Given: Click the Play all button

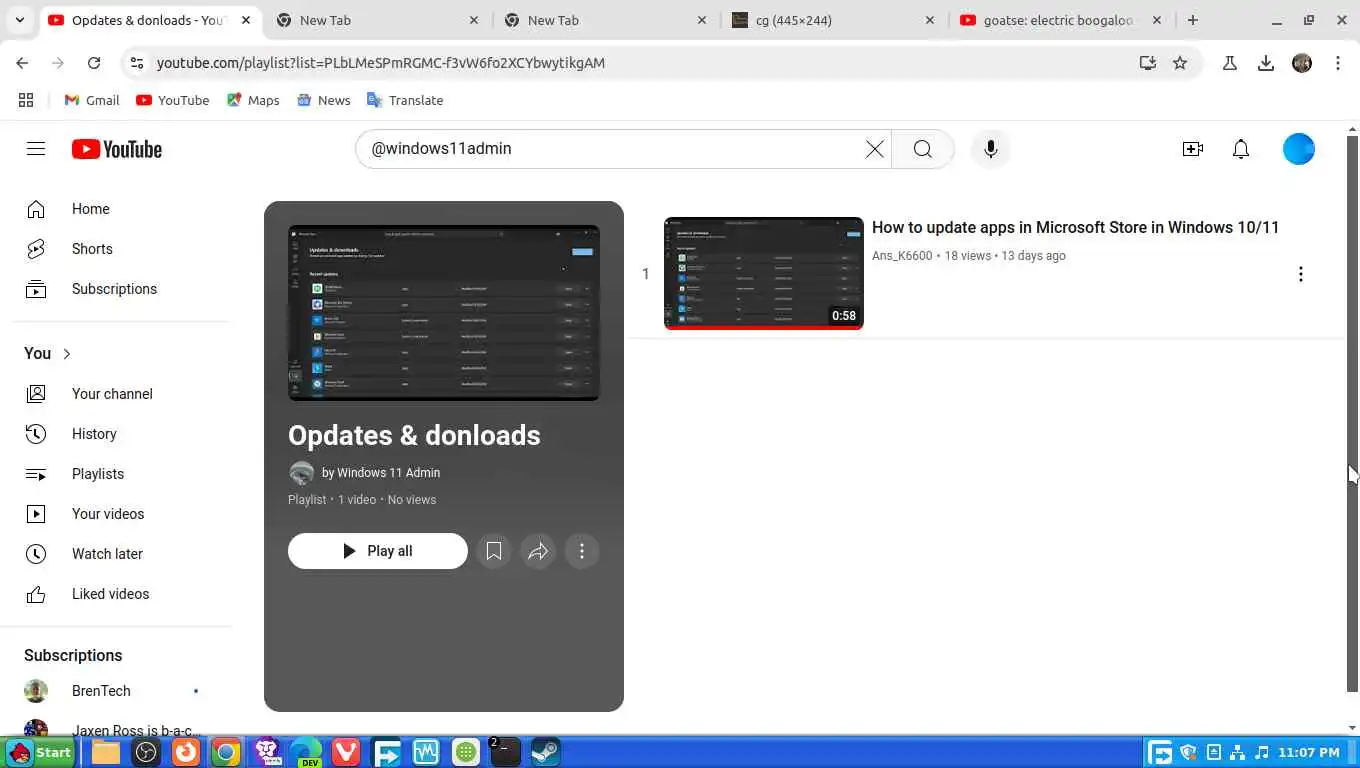Looking at the screenshot, I should point(378,551).
